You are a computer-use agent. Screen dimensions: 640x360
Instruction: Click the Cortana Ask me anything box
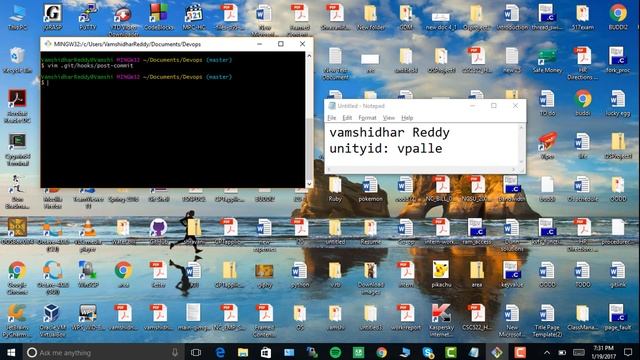[x=103, y=352]
